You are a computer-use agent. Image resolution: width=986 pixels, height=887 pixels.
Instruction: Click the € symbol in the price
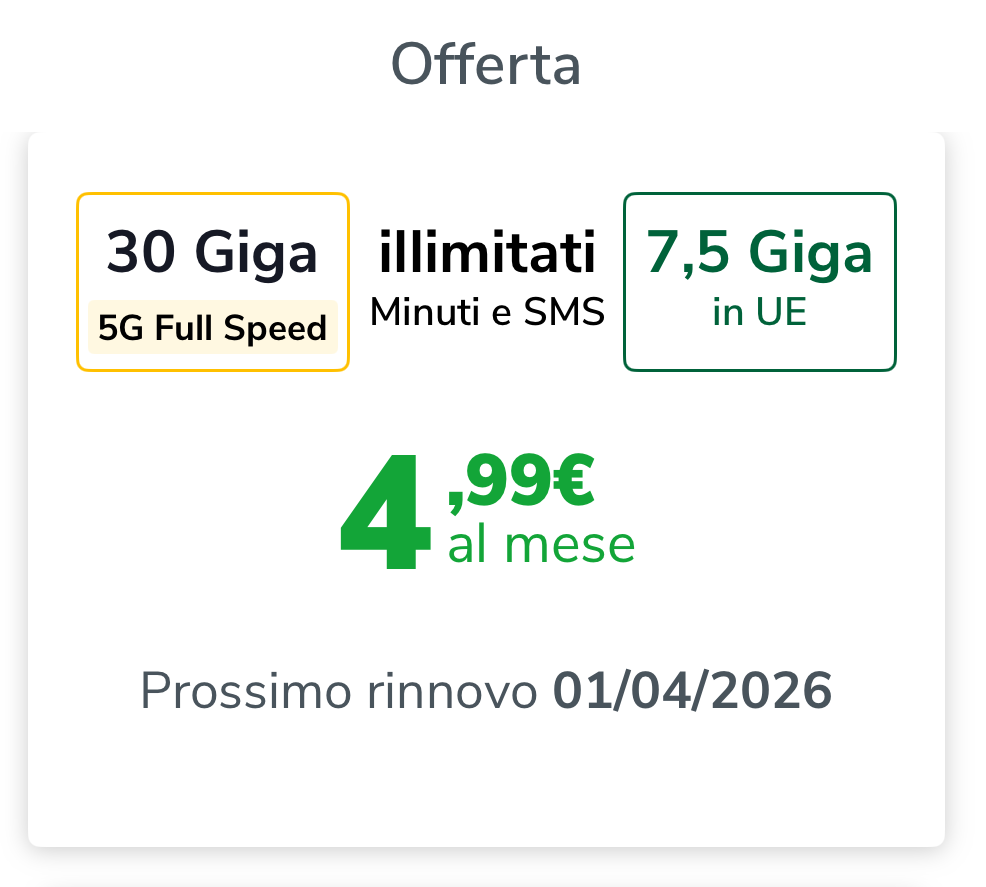coord(573,482)
